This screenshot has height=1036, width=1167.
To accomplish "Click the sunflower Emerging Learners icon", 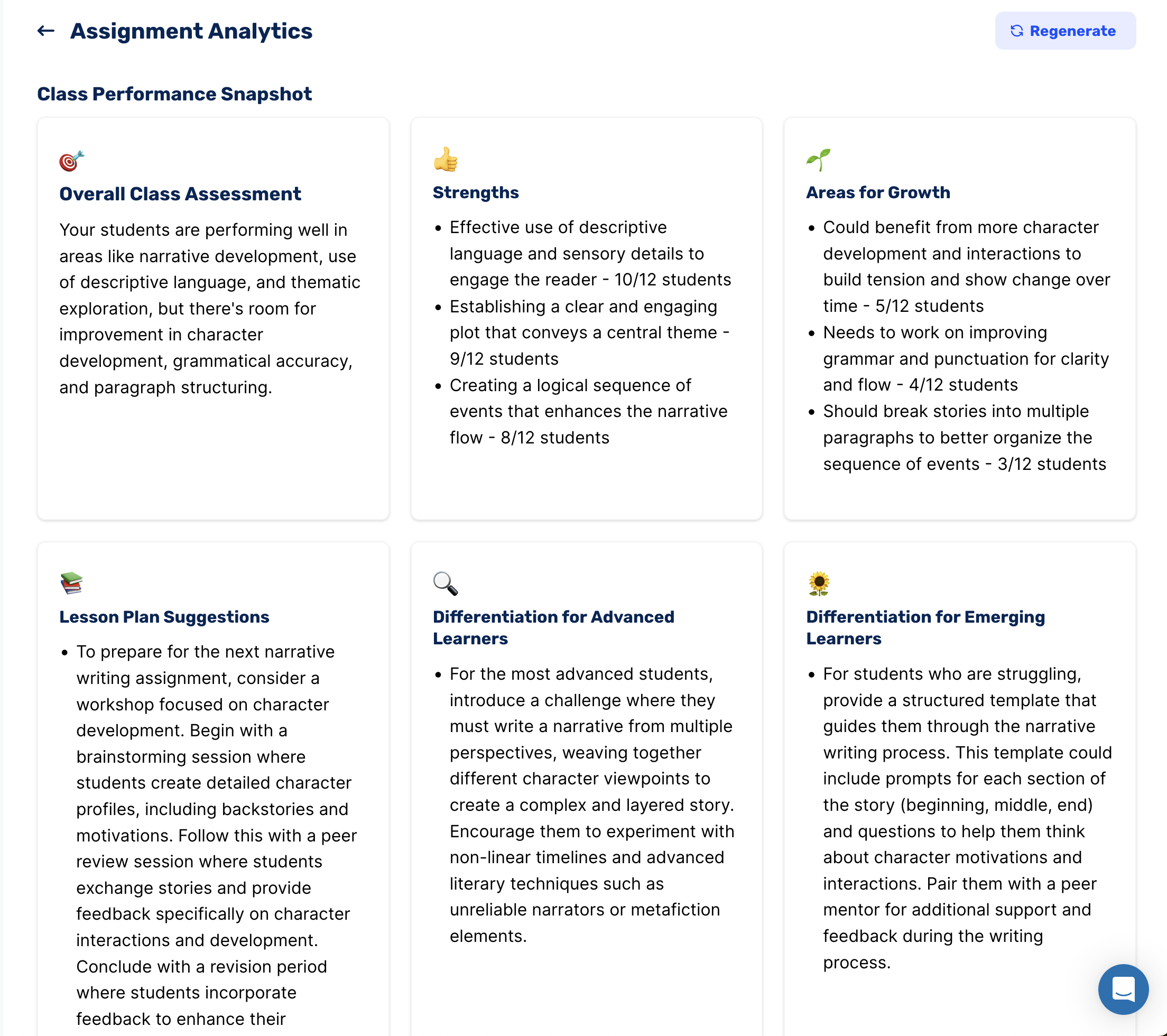I will 819,583.
